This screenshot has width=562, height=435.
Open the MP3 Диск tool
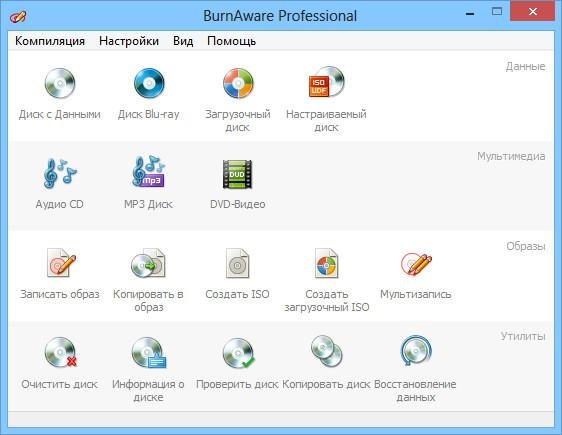click(x=148, y=183)
